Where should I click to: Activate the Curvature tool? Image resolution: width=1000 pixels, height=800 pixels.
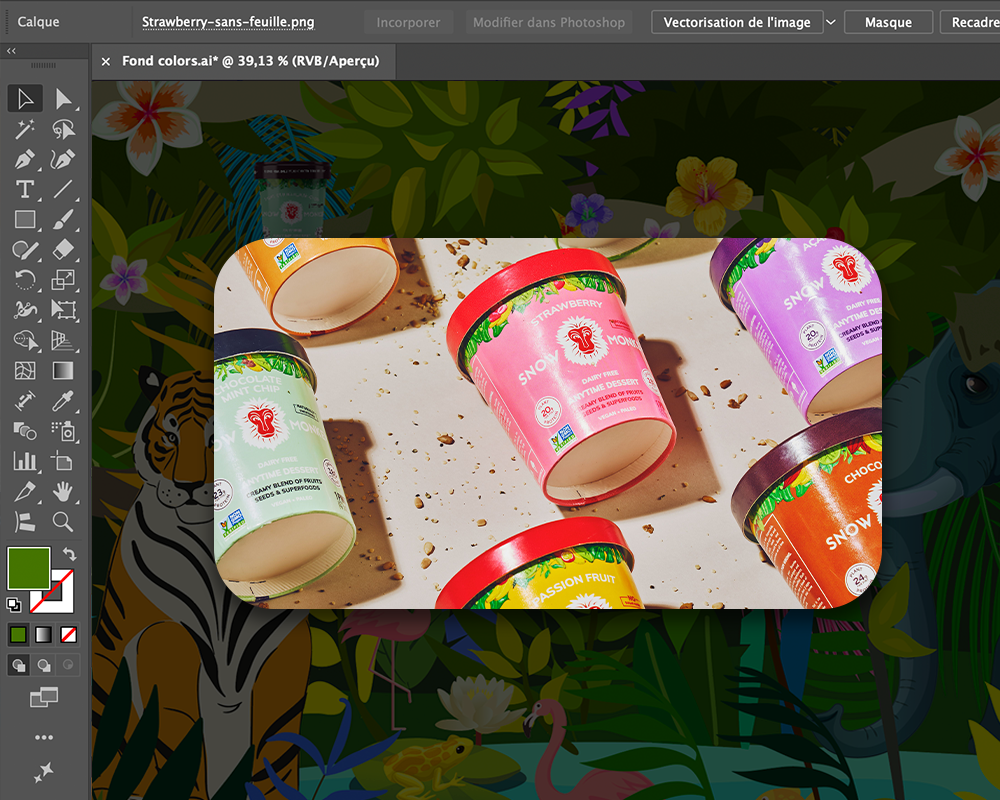pos(63,159)
